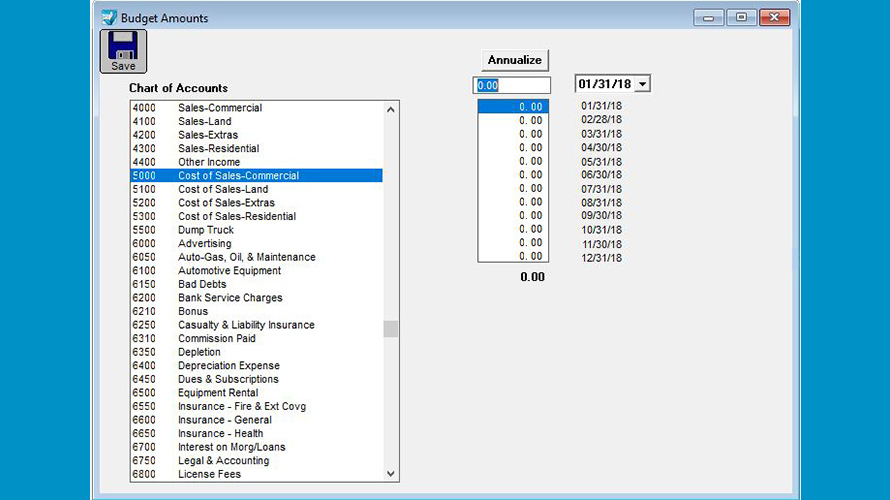The image size is (890, 500).
Task: Click the amount cell for 12/31/18
Action: point(513,256)
